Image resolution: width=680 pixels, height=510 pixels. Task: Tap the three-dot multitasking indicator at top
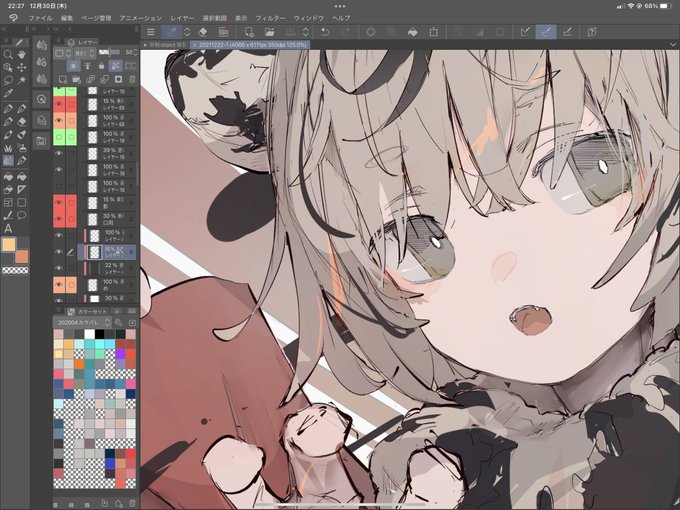tap(340, 6)
